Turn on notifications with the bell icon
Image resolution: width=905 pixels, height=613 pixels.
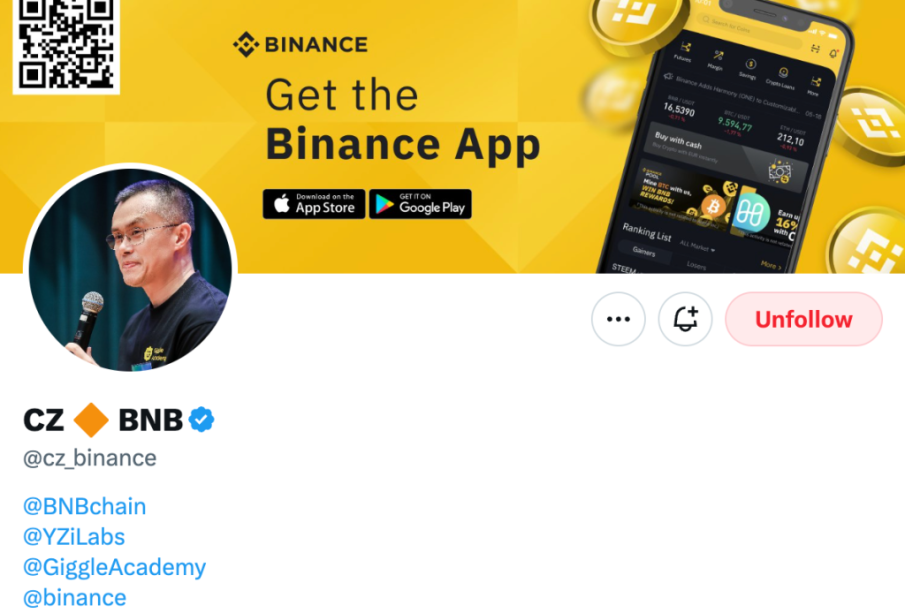pyautogui.click(x=685, y=319)
